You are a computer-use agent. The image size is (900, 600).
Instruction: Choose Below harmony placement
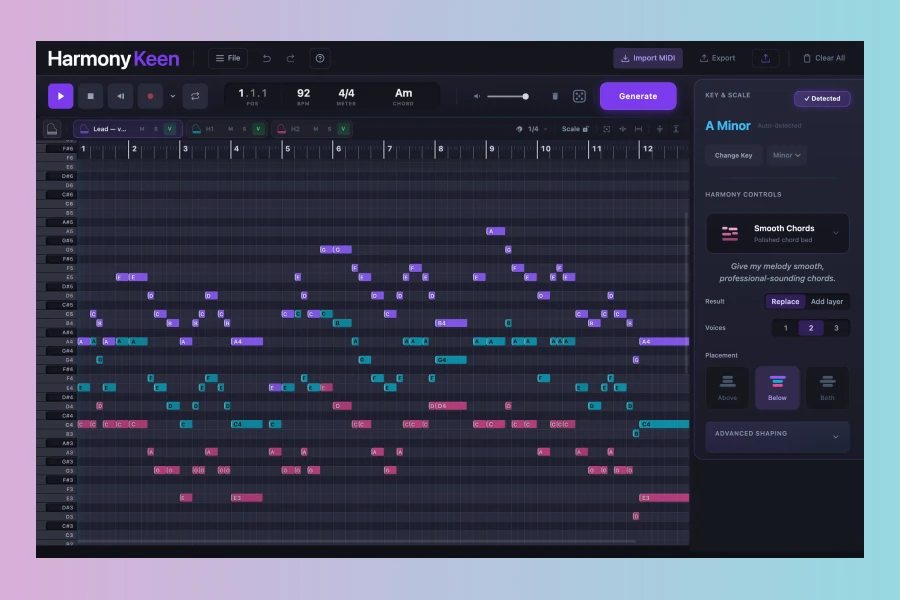(777, 388)
